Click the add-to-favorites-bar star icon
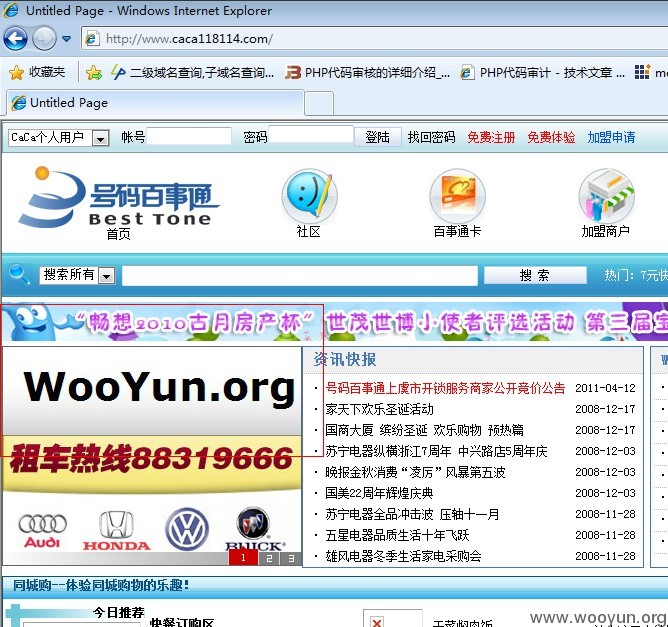This screenshot has width=668, height=627. (94, 73)
